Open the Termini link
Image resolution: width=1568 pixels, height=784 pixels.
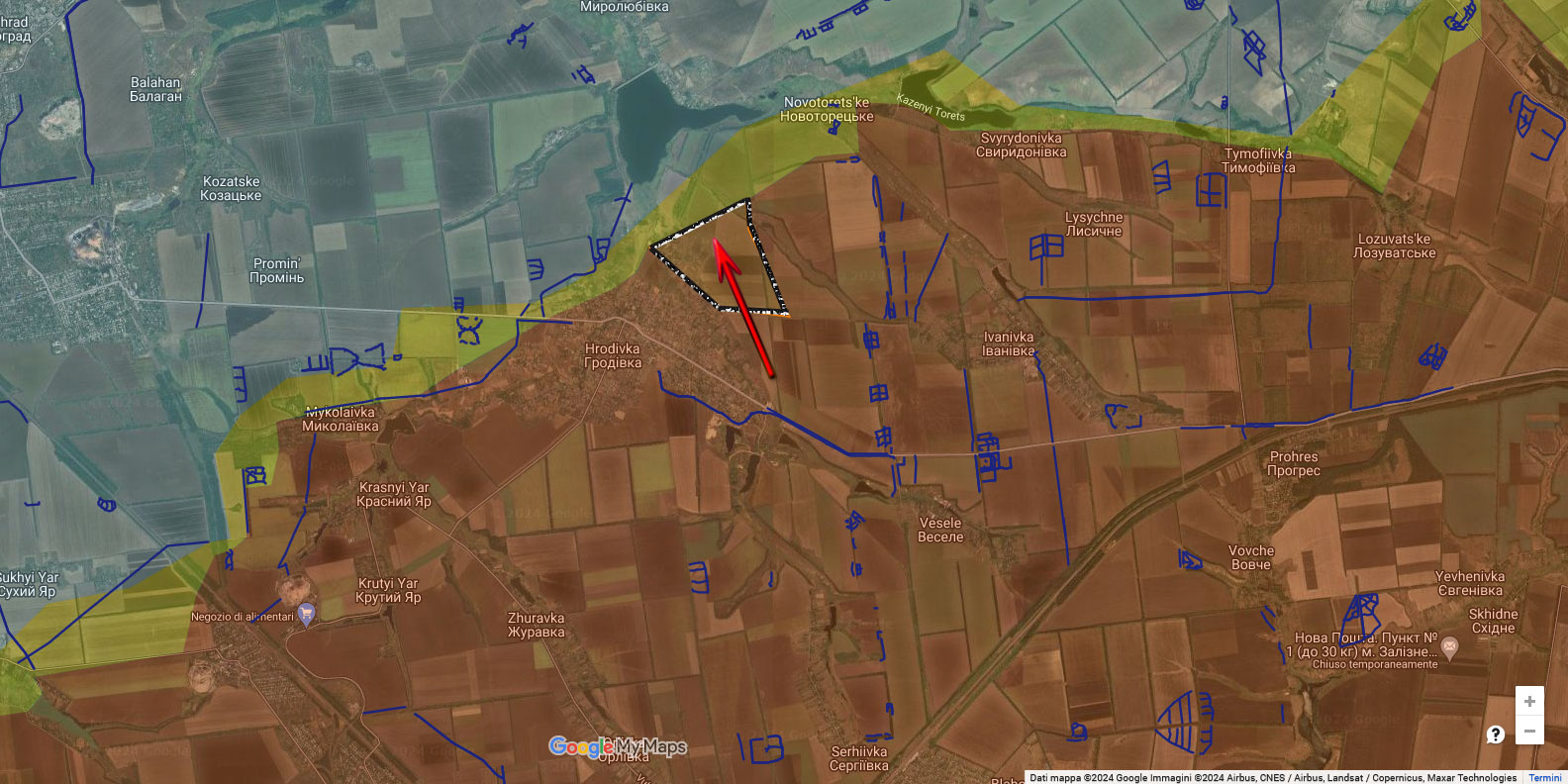[x=1544, y=778]
